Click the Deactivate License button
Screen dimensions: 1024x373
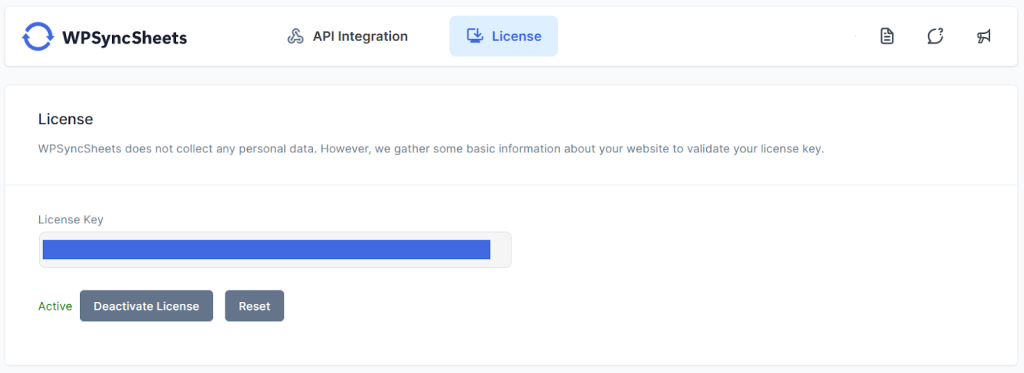coord(146,306)
